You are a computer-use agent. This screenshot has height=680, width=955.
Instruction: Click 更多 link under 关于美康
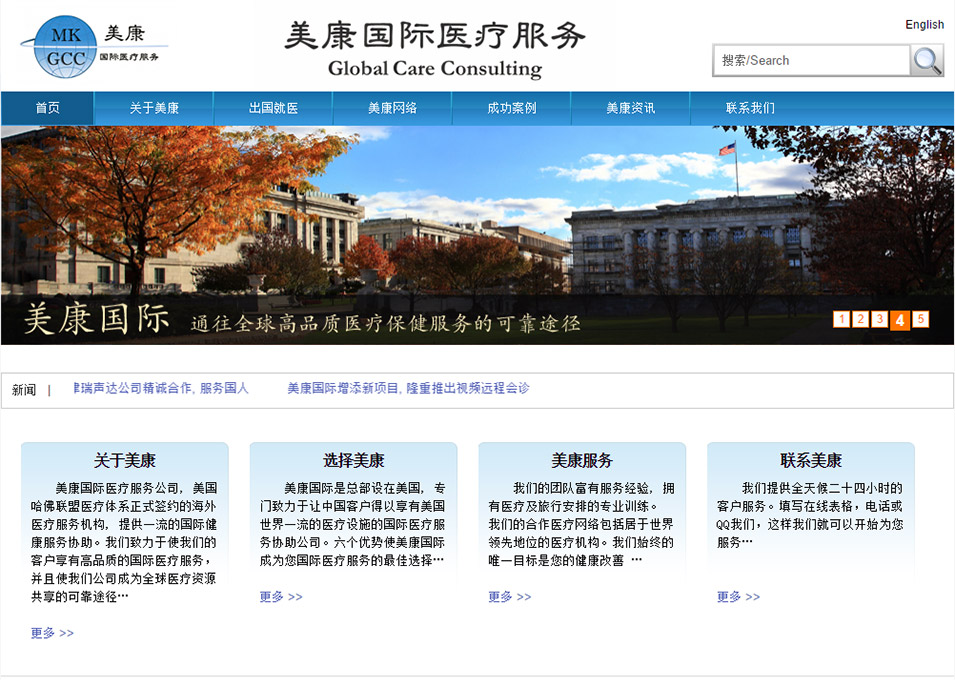click(52, 633)
